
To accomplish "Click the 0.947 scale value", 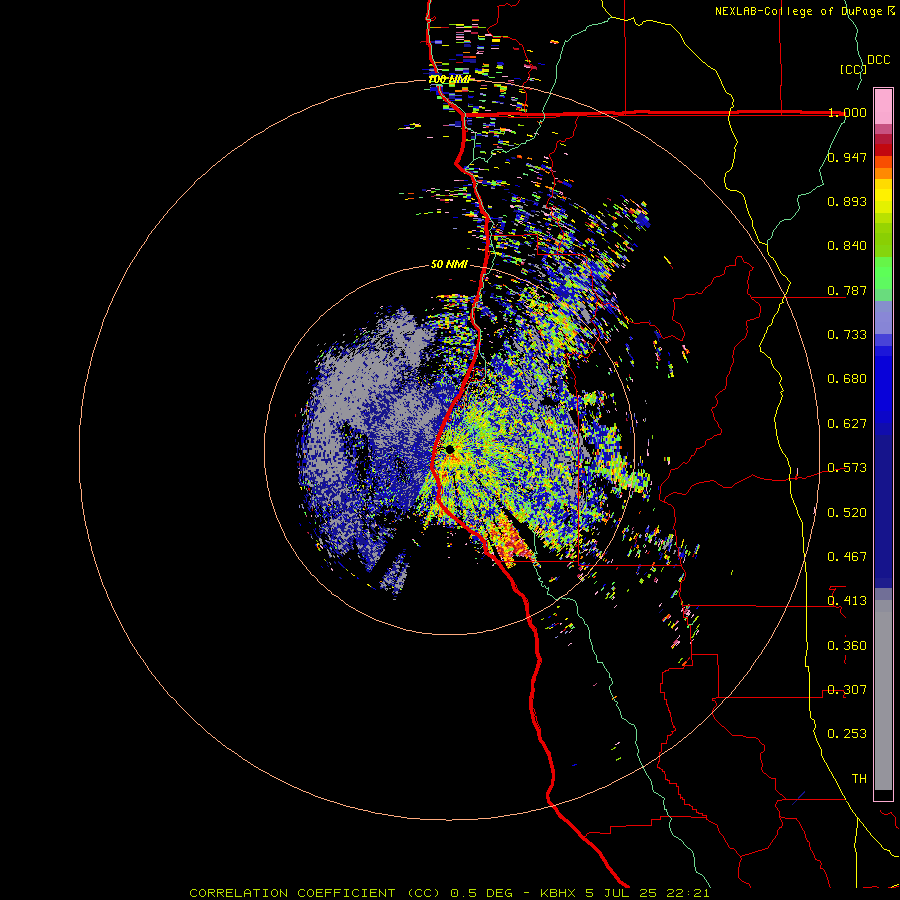I will tap(847, 157).
